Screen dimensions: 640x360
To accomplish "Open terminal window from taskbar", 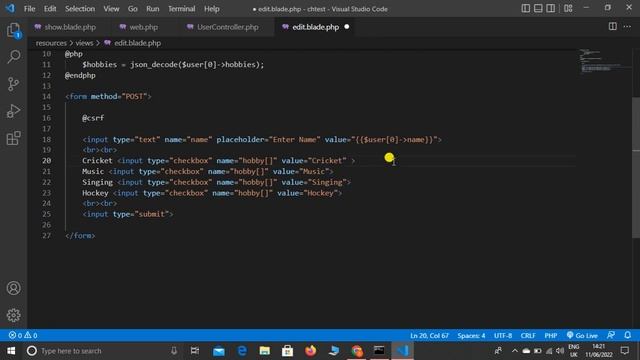I will pyautogui.click(x=379, y=351).
